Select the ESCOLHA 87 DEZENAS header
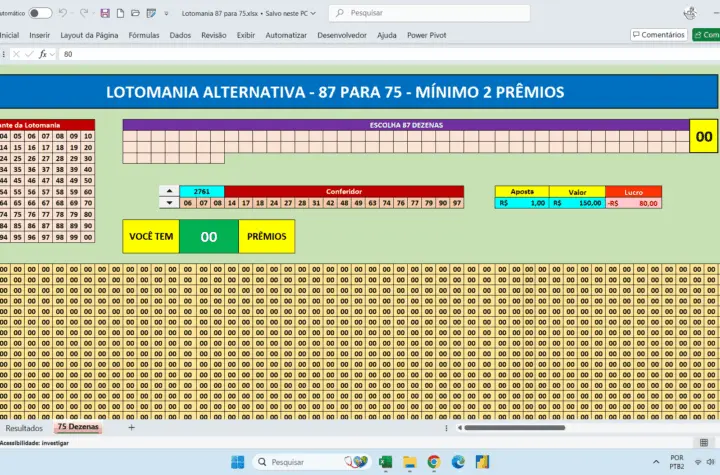 click(406, 125)
